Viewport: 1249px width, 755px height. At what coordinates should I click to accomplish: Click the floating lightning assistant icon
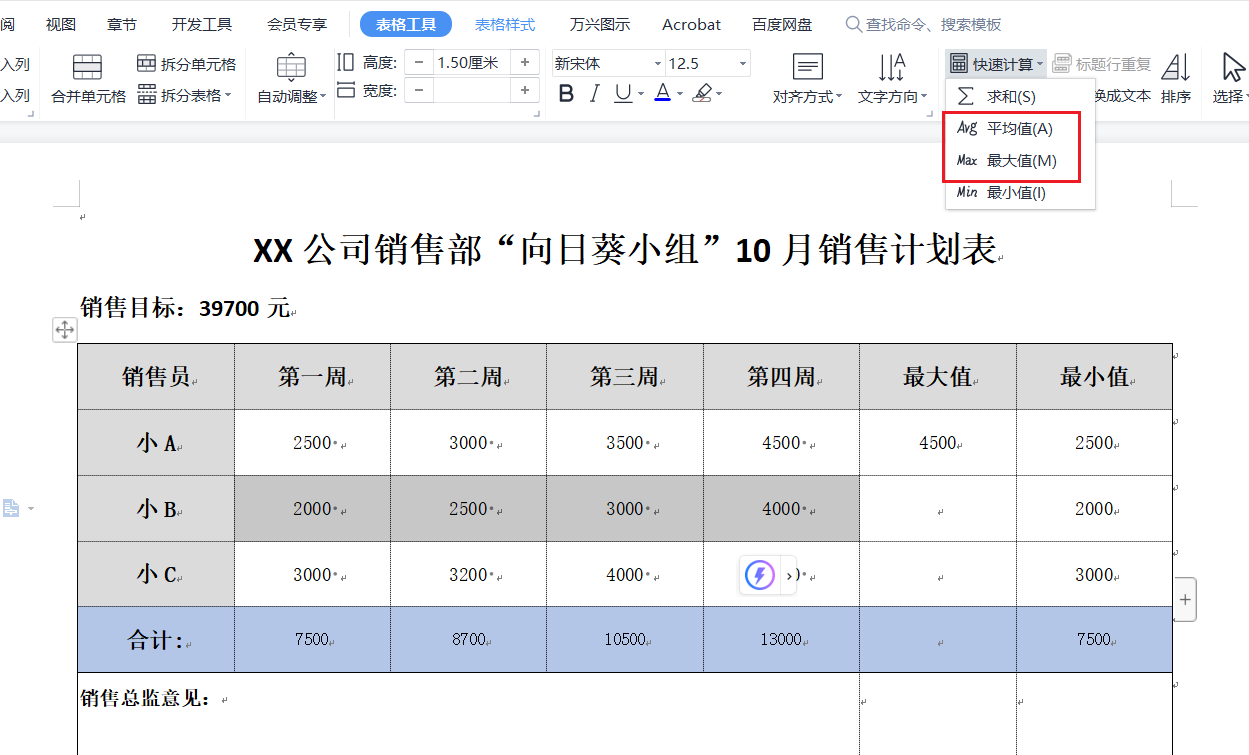click(760, 575)
